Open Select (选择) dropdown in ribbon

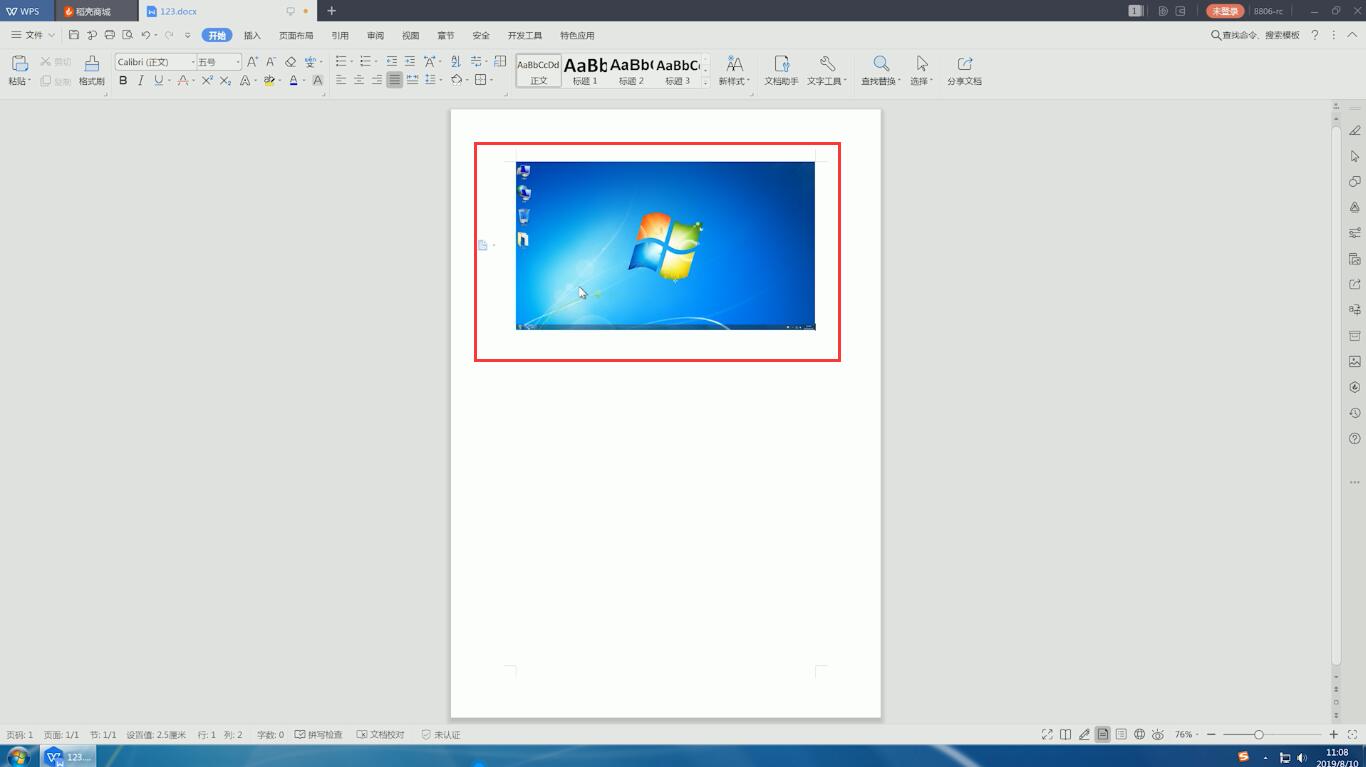pos(921,69)
